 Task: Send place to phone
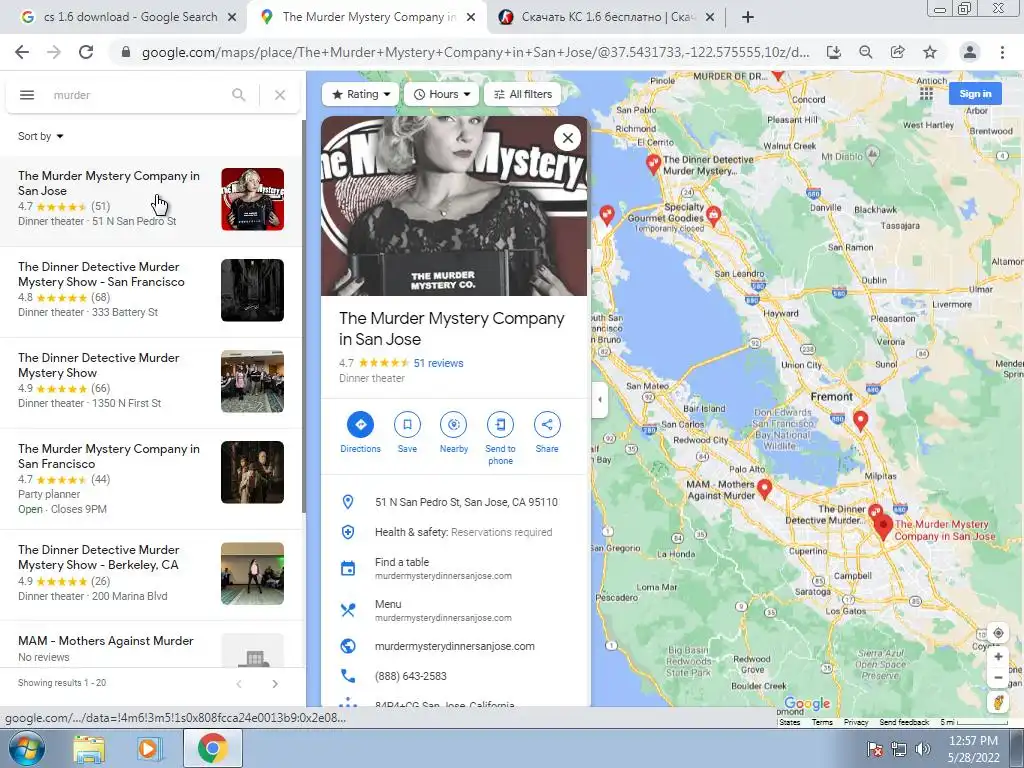coord(500,438)
